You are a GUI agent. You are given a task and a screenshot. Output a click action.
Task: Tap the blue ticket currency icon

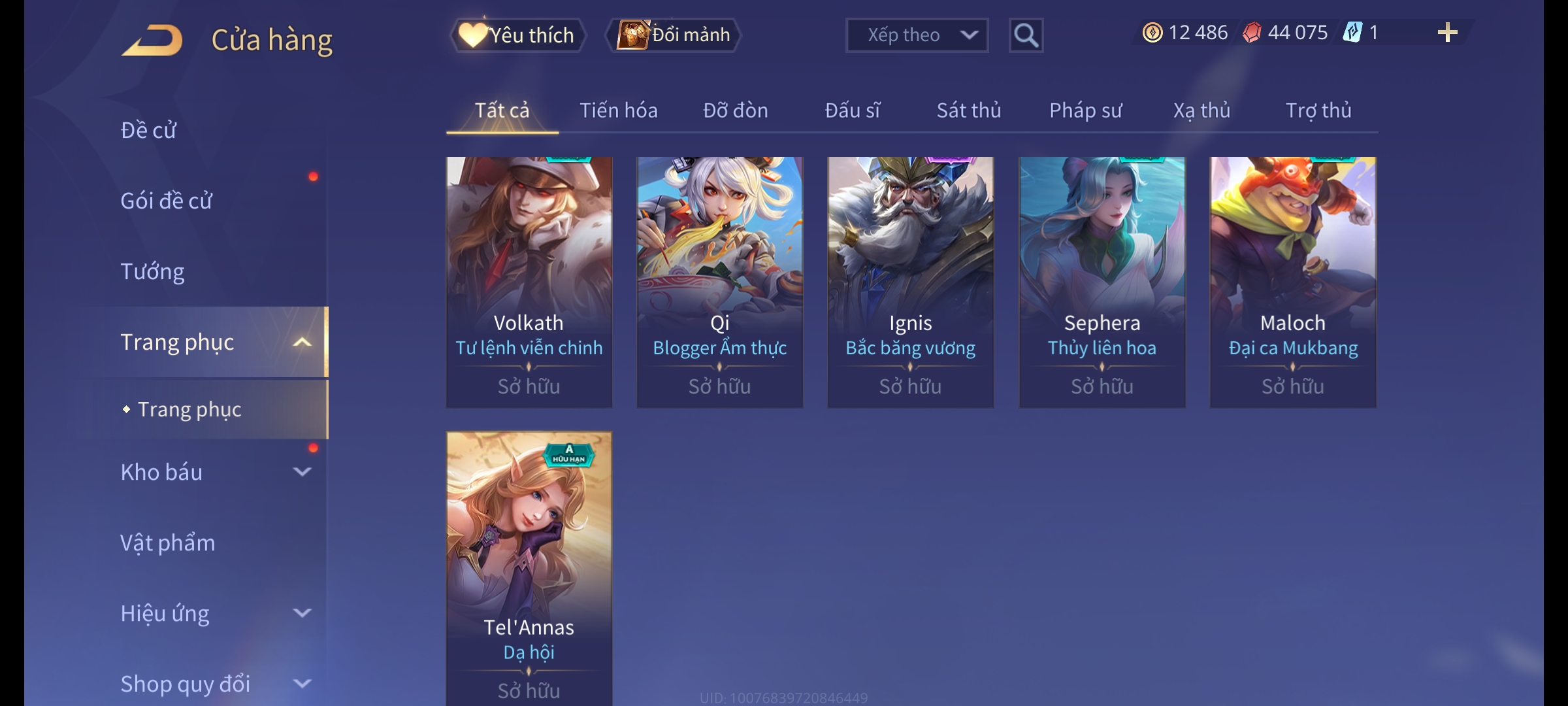point(1352,33)
